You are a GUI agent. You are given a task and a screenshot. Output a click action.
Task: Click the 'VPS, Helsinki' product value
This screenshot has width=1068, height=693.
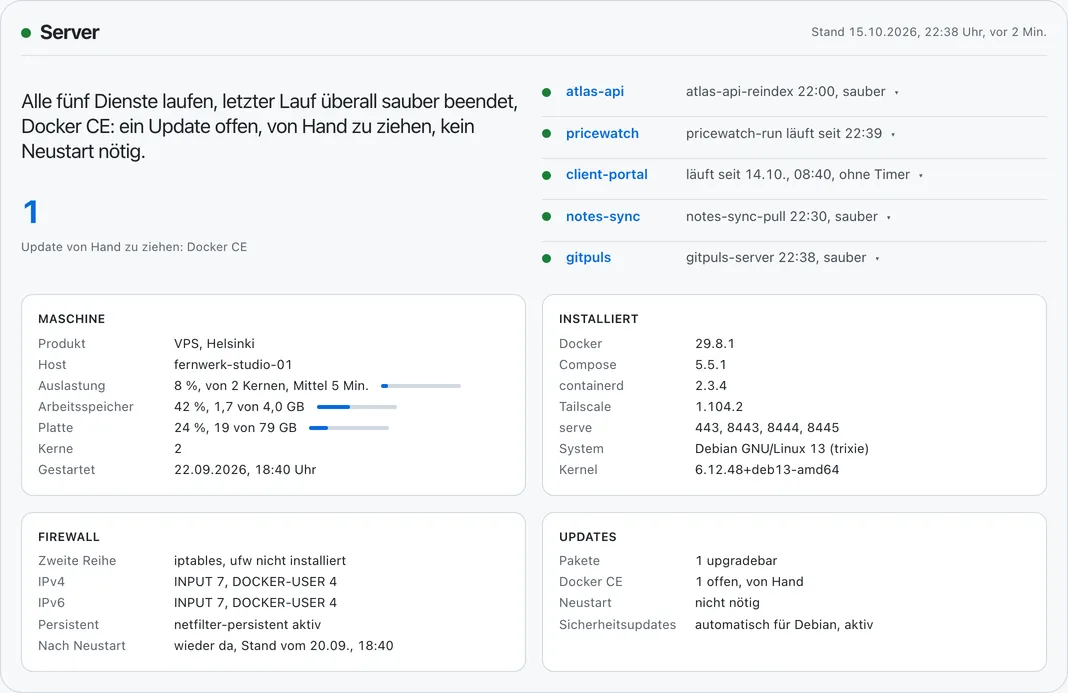tap(214, 343)
